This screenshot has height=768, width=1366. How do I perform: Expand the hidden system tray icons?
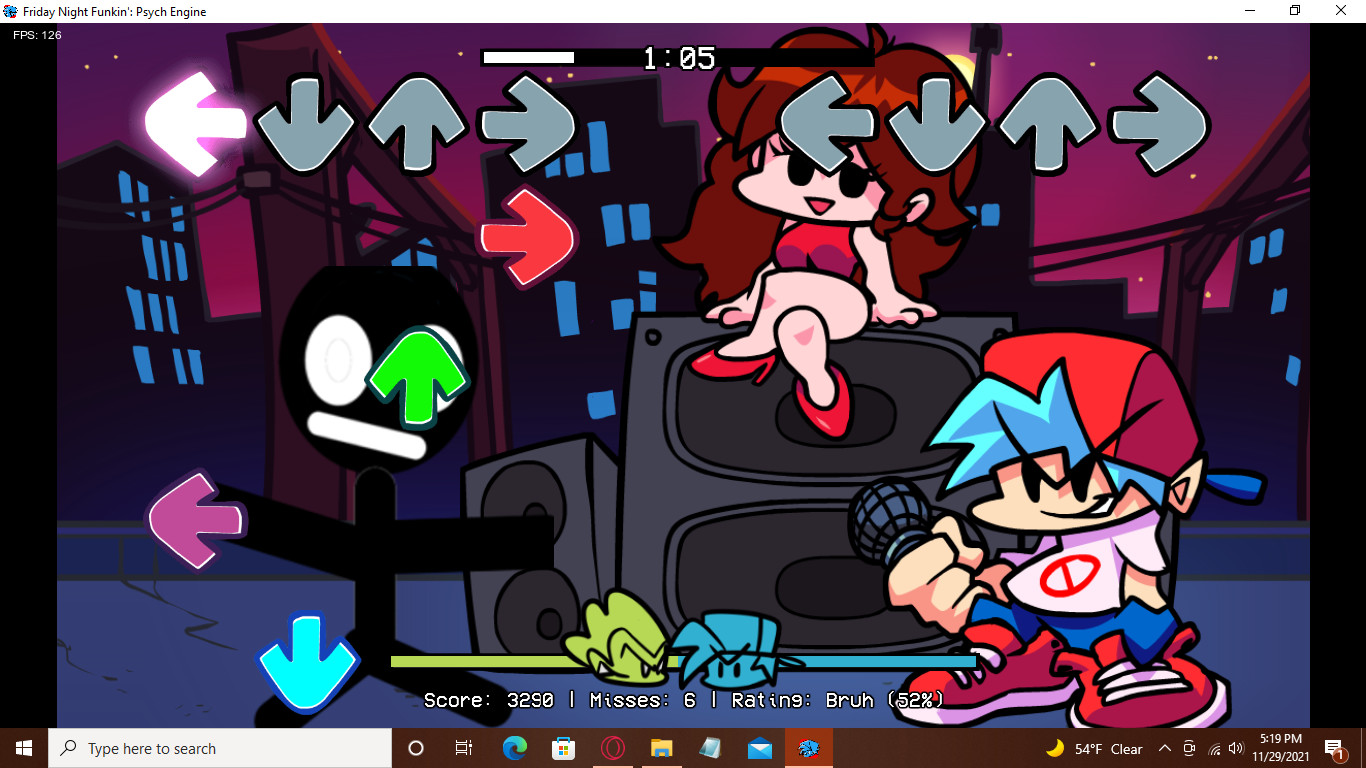click(x=1165, y=748)
